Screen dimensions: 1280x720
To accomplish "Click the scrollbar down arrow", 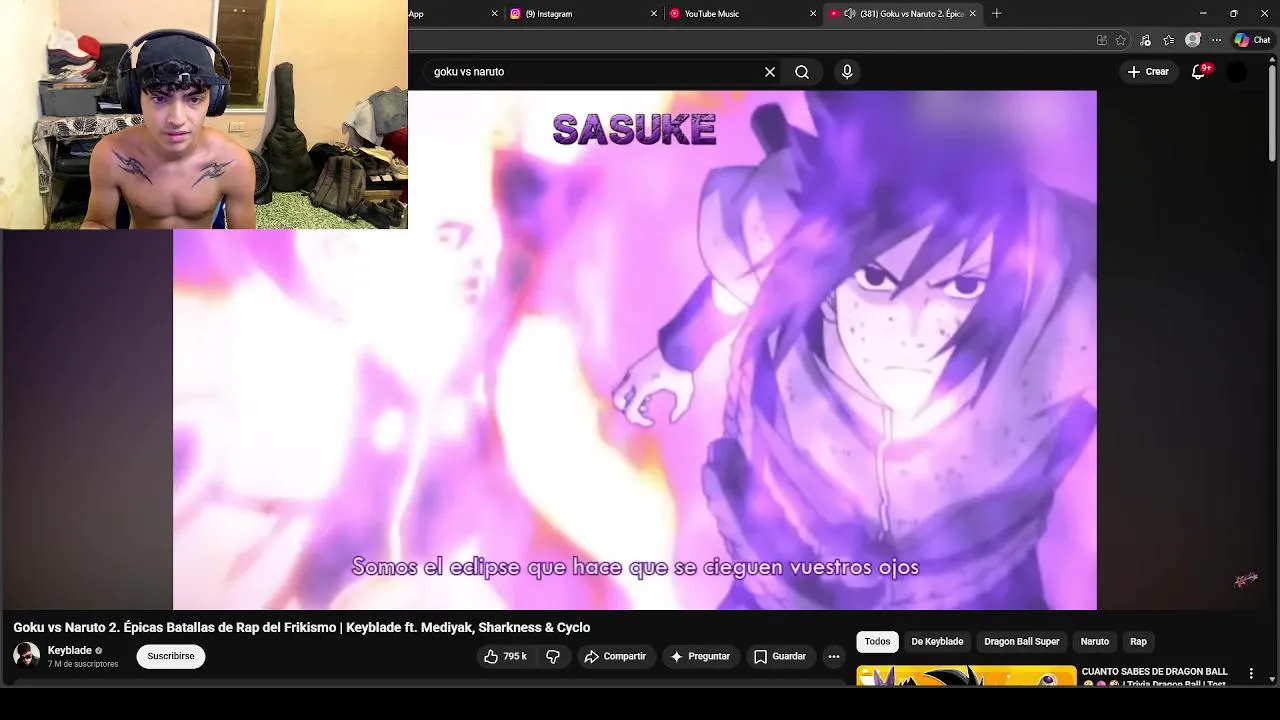I will tap(1272, 680).
